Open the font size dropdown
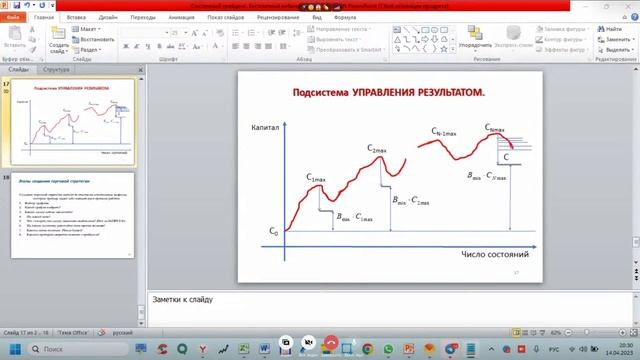This screenshot has width=640, height=360. pos(186,33)
